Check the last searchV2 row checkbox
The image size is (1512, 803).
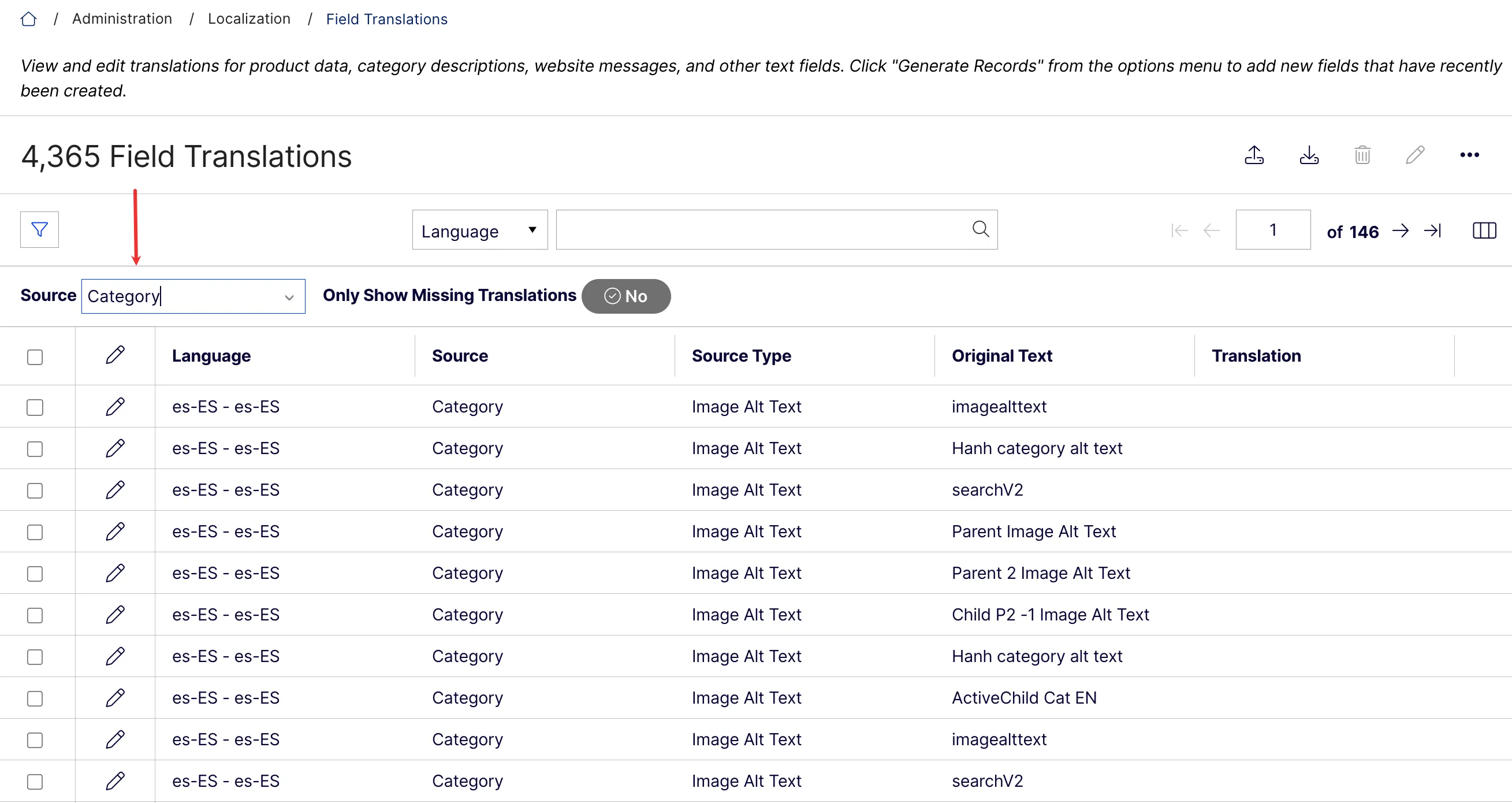(x=35, y=782)
